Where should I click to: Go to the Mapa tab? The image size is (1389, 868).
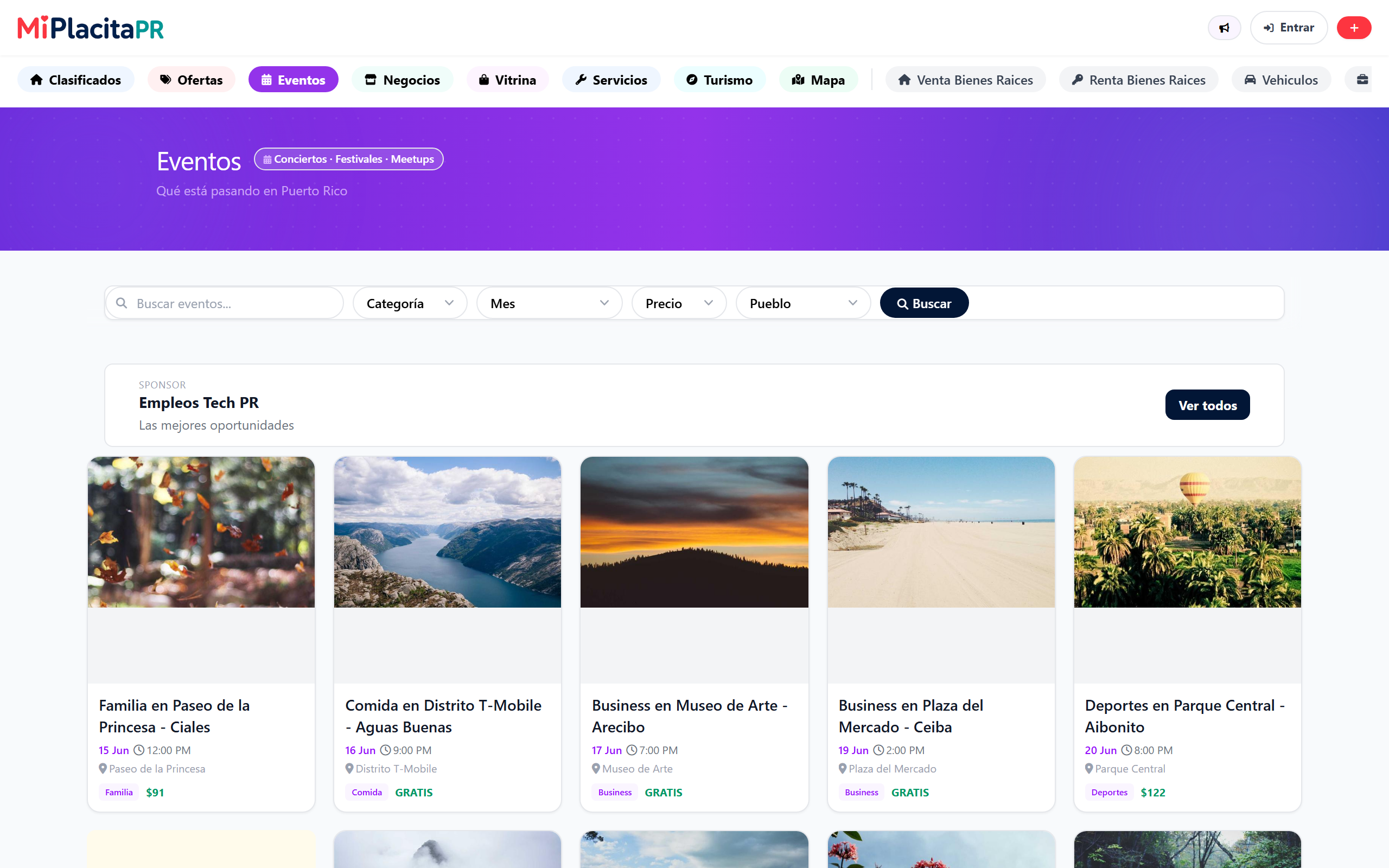point(818,80)
